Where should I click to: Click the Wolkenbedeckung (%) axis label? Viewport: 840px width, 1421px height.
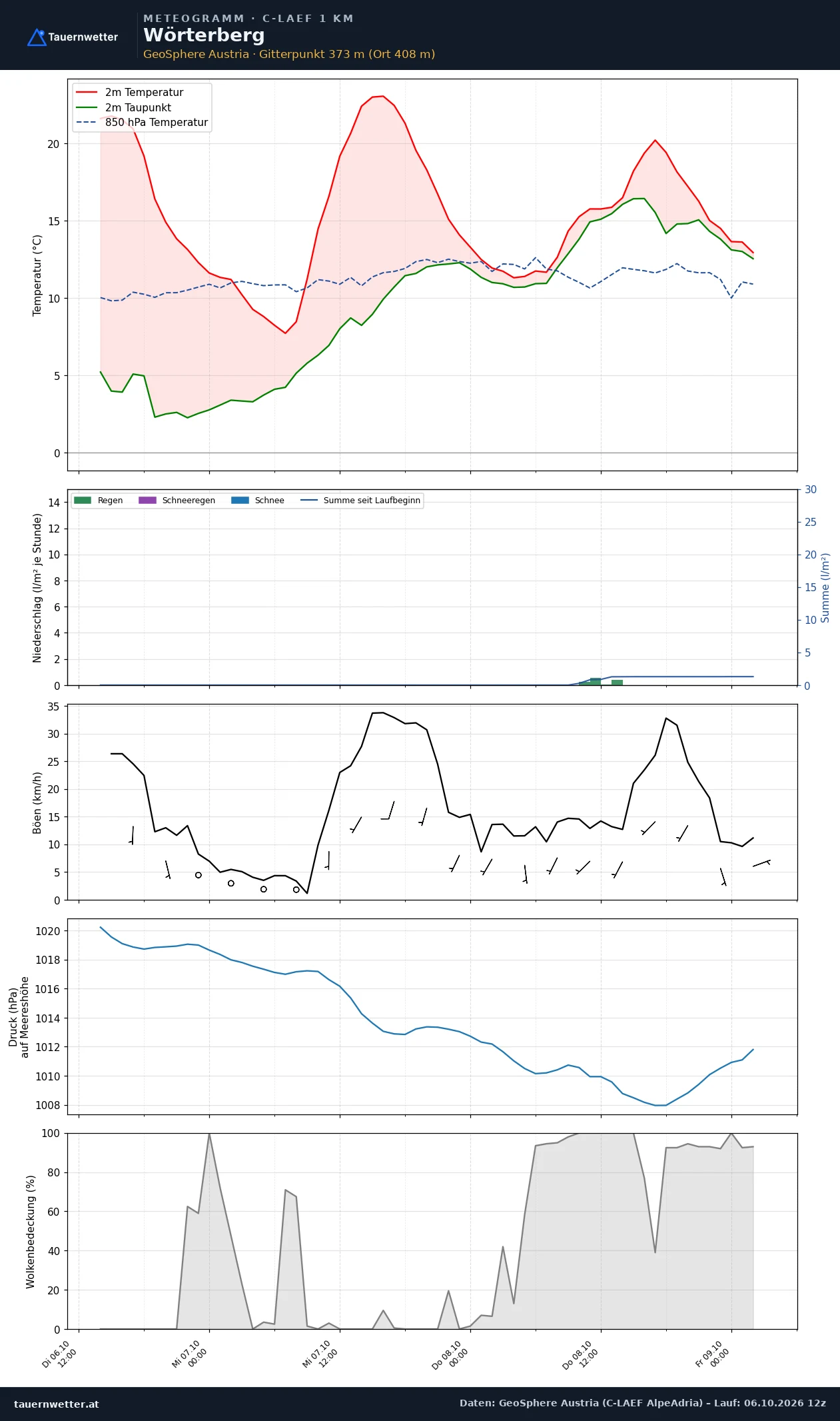(30, 1232)
